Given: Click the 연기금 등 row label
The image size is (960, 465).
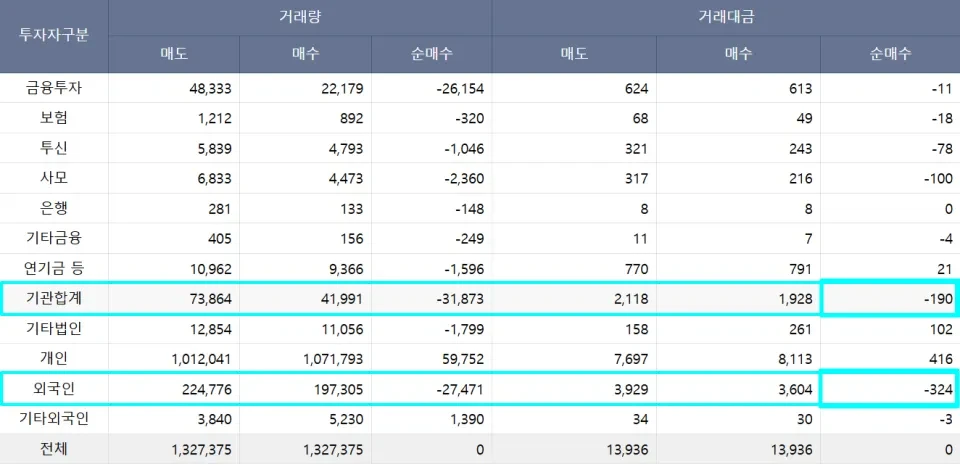Looking at the screenshot, I should (x=54, y=269).
